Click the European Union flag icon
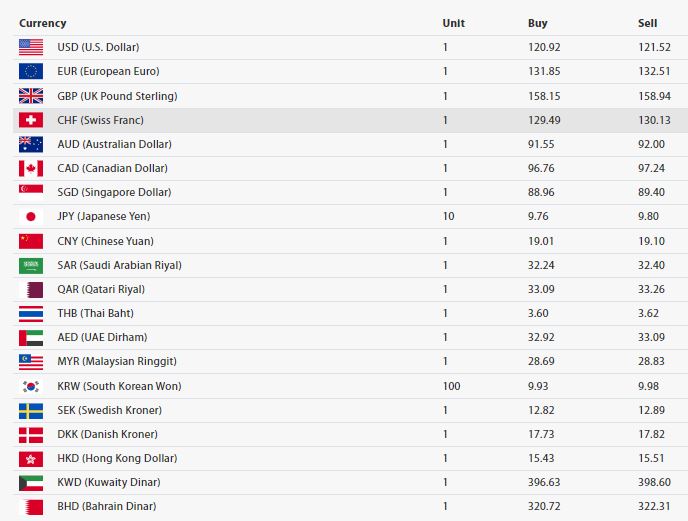Image resolution: width=688 pixels, height=521 pixels. click(31, 72)
